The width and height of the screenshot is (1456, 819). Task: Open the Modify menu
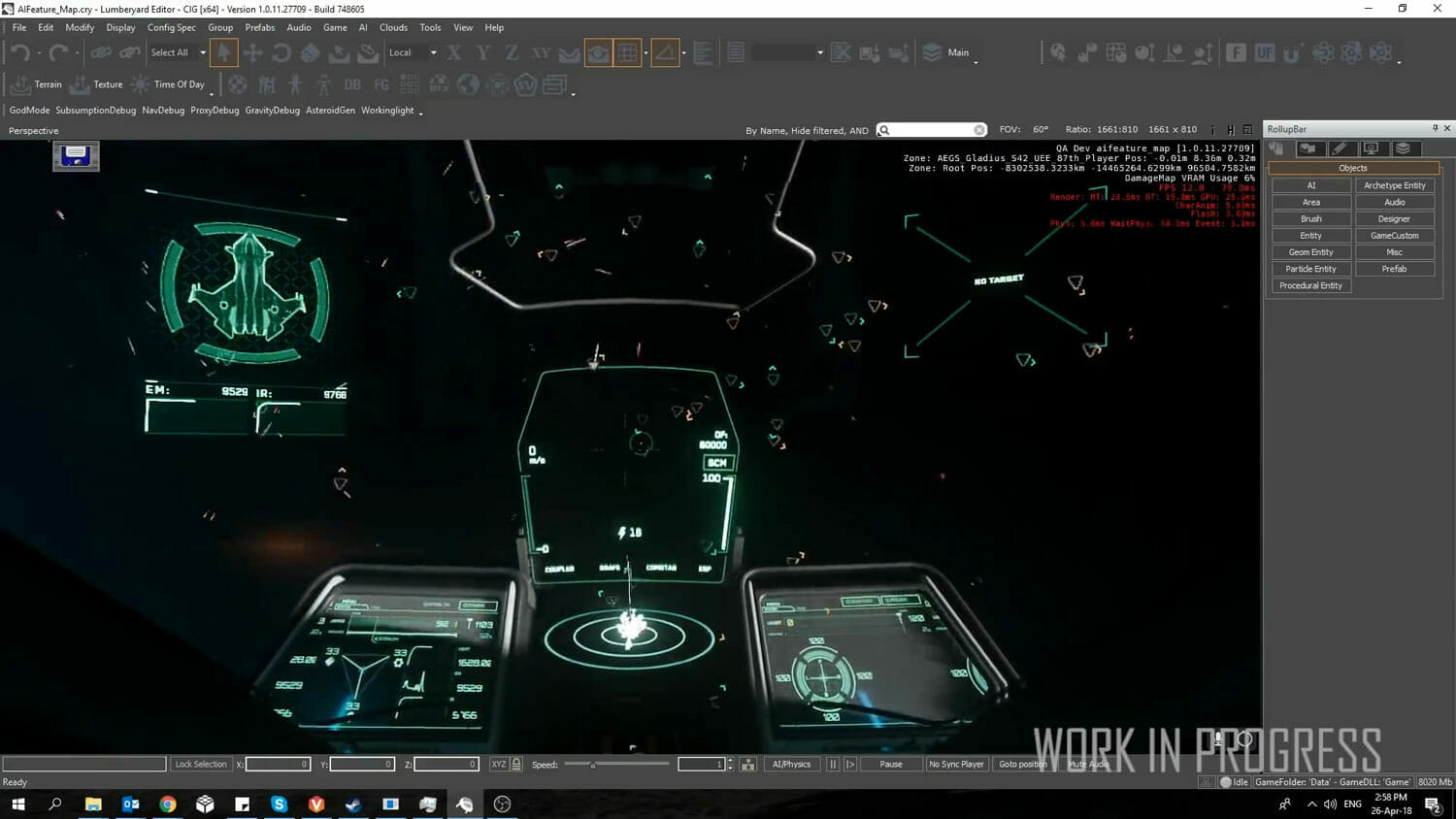[x=80, y=27]
